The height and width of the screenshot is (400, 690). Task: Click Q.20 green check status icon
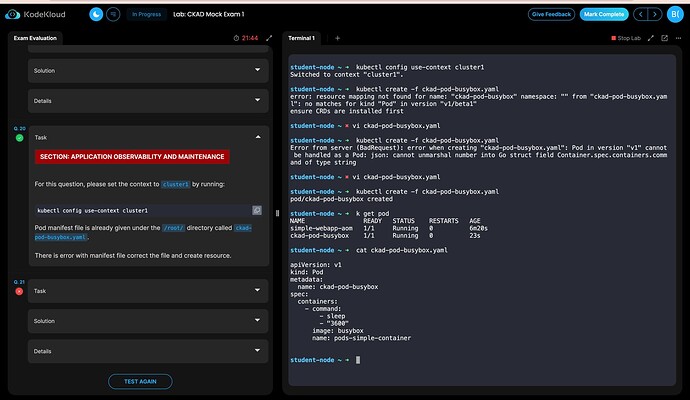19,138
